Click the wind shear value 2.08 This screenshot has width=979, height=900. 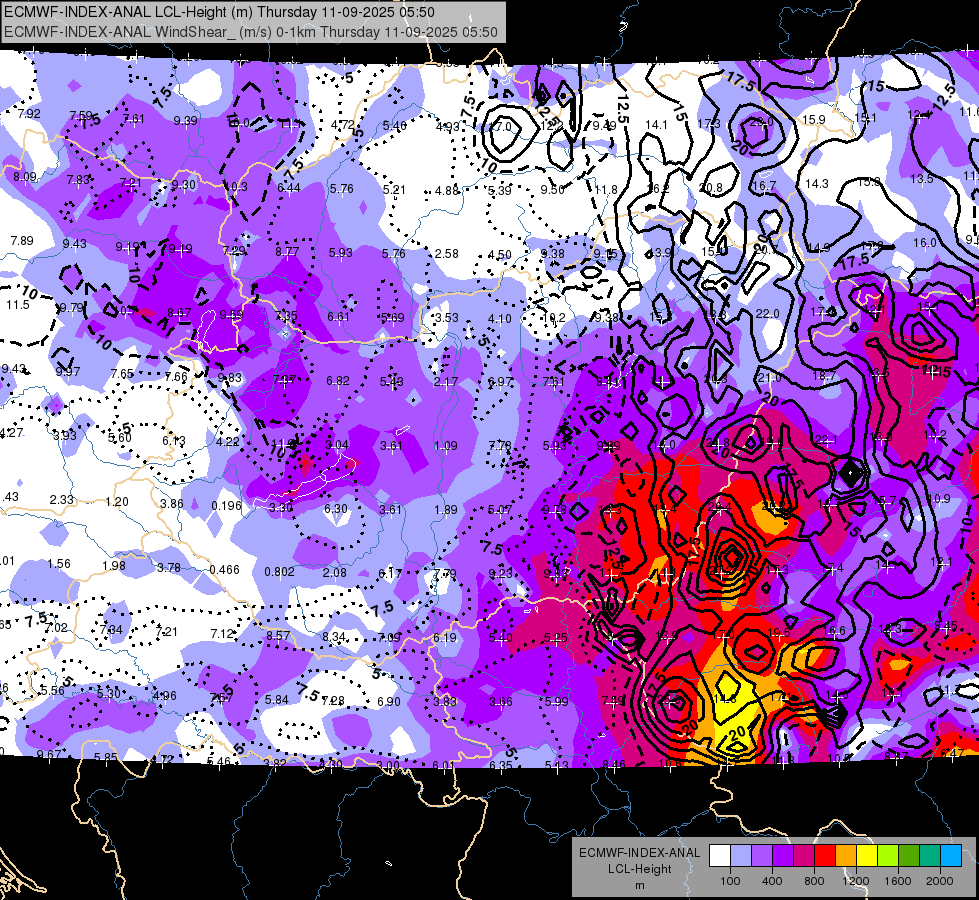[335, 572]
